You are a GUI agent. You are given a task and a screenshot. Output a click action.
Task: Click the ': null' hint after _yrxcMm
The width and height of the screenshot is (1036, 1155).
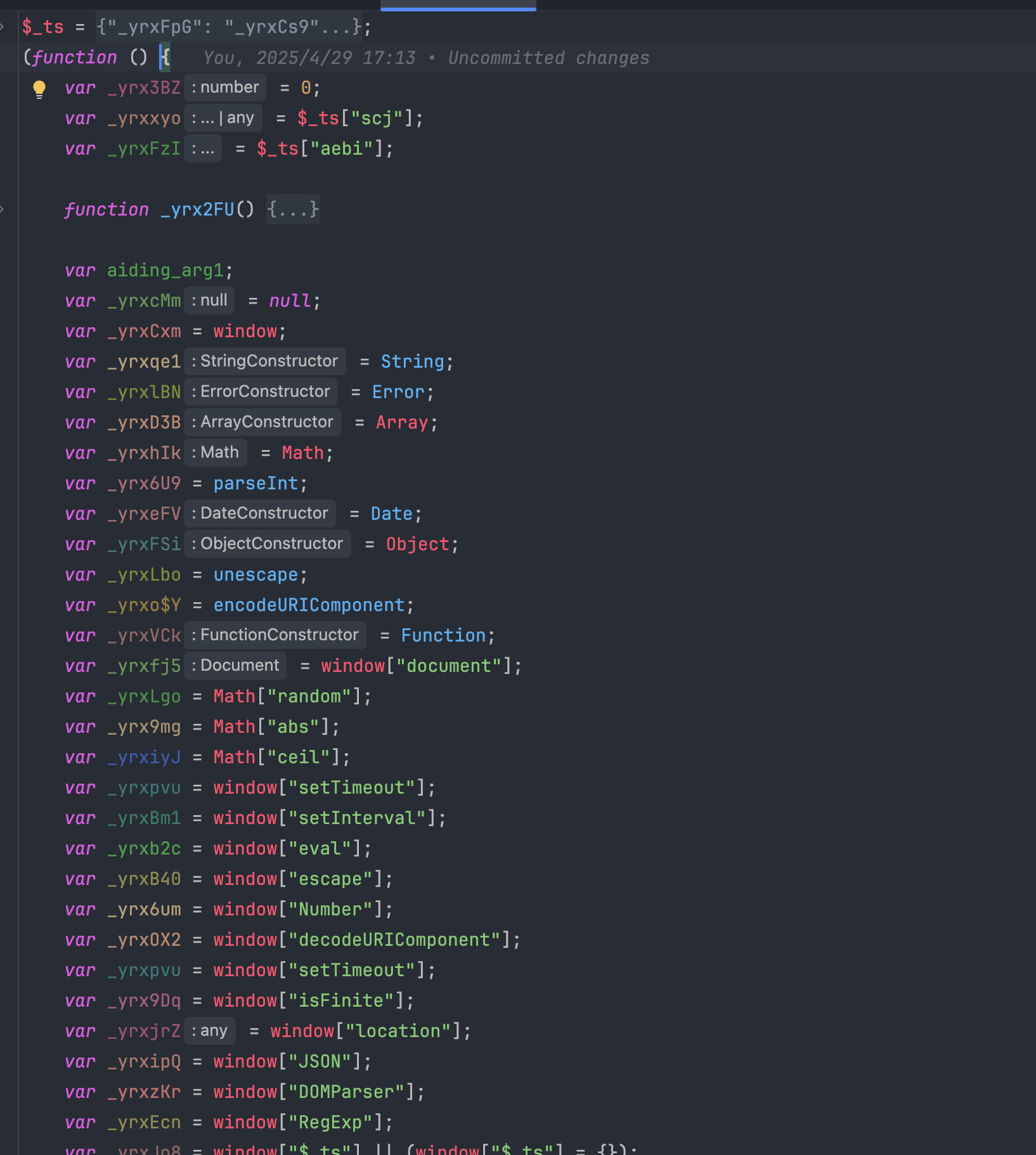[209, 300]
